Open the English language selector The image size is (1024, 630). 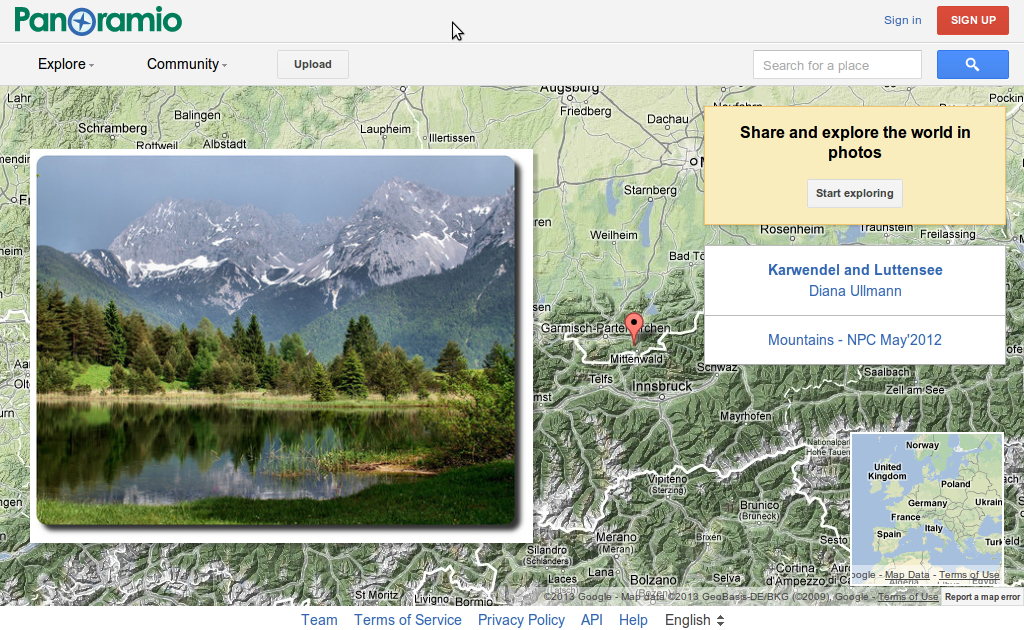pos(694,620)
